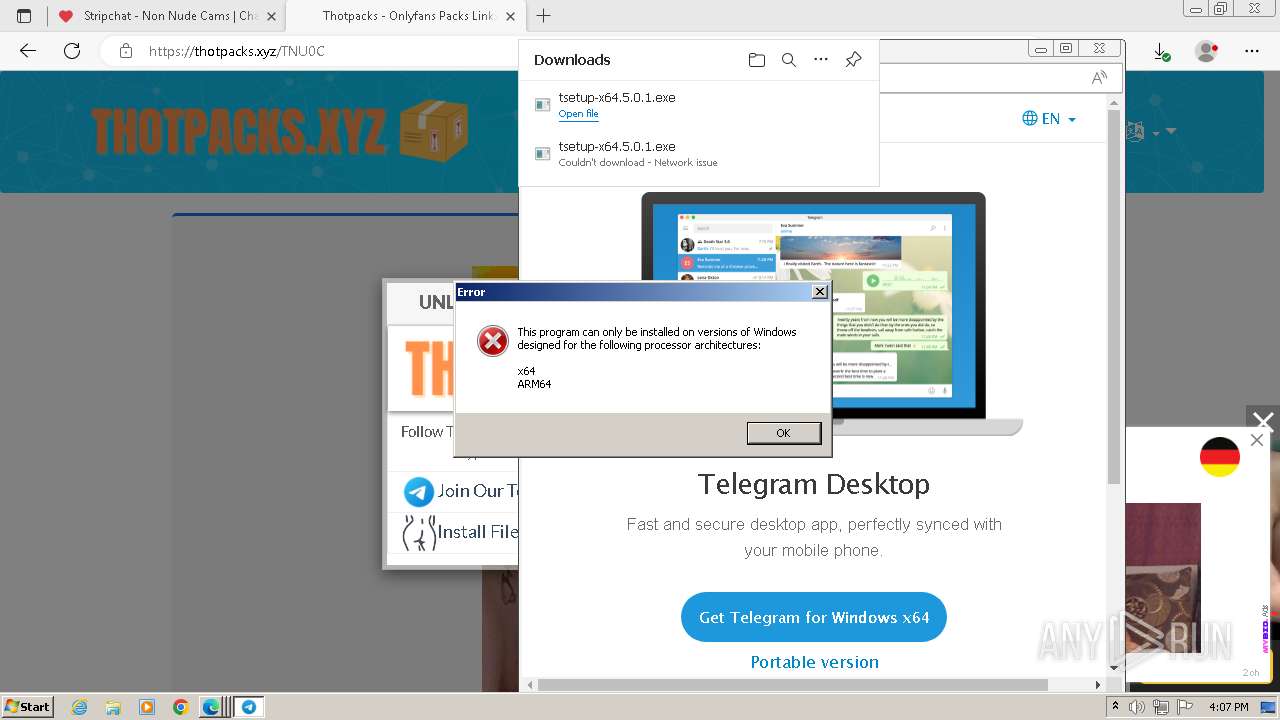Viewport: 1280px width, 720px height.
Task: Select the failed tsetup-x64.5.0.1.exe download entry
Action: [698, 153]
